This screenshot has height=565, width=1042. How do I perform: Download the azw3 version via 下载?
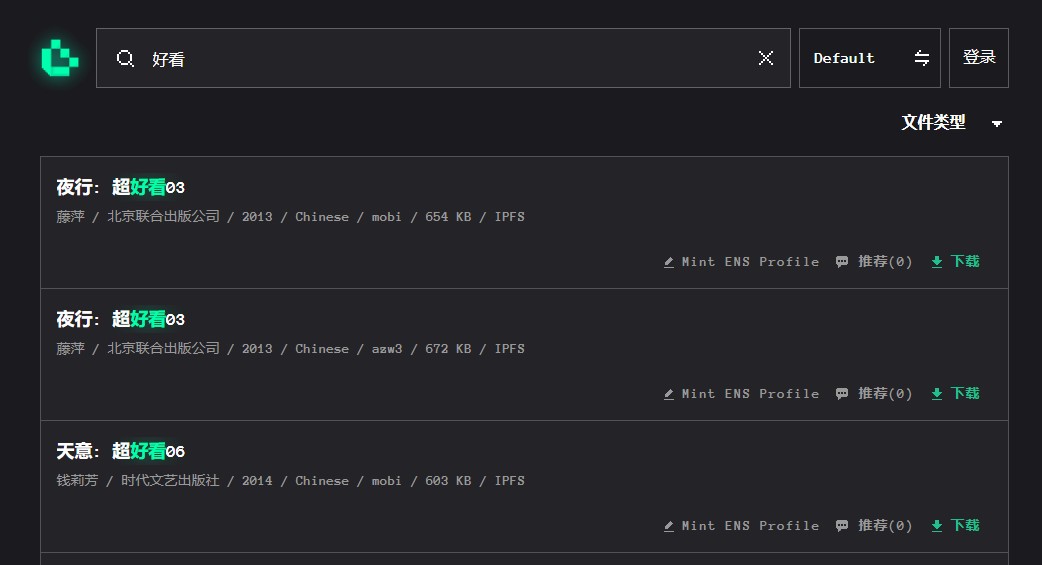pos(964,394)
